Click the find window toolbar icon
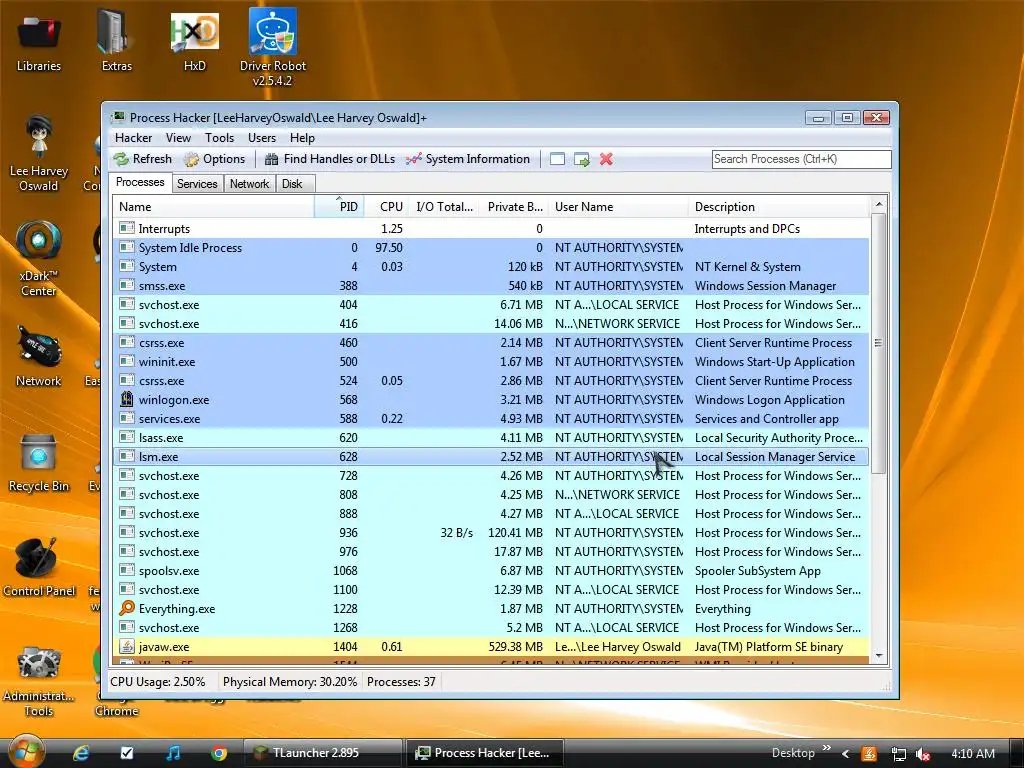This screenshot has height=768, width=1024. point(557,159)
